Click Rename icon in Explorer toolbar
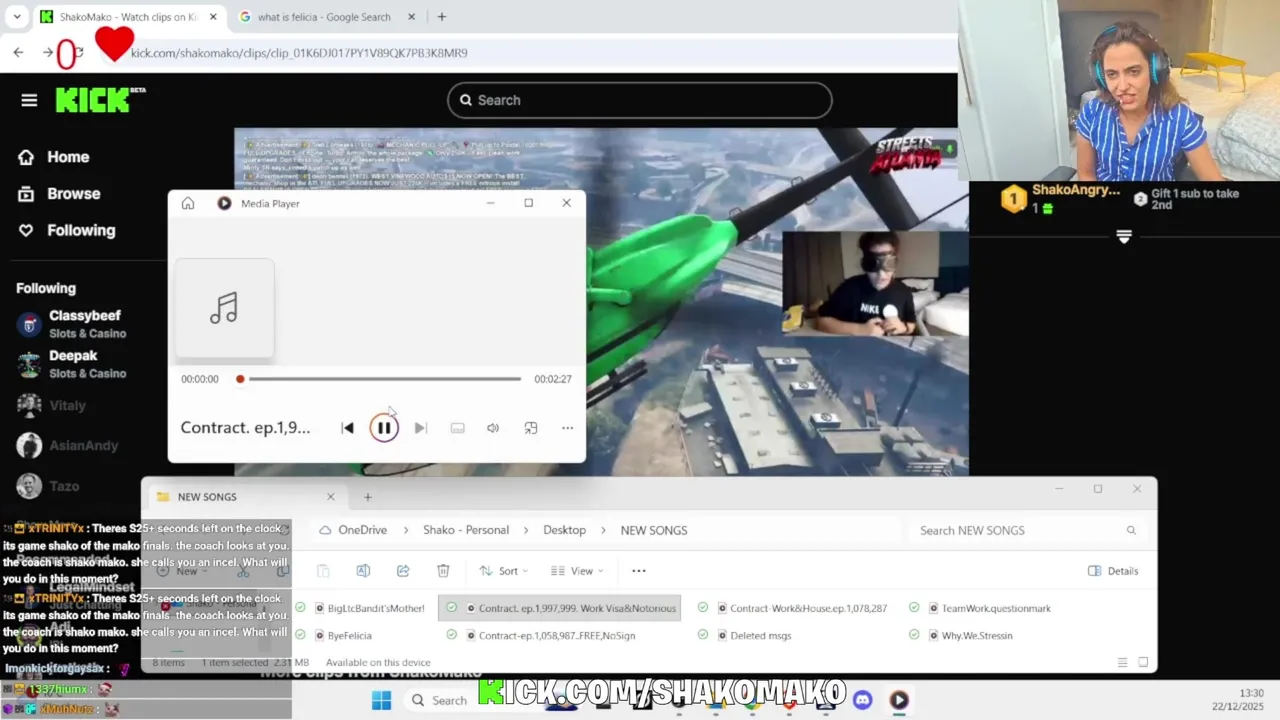 coord(363,571)
